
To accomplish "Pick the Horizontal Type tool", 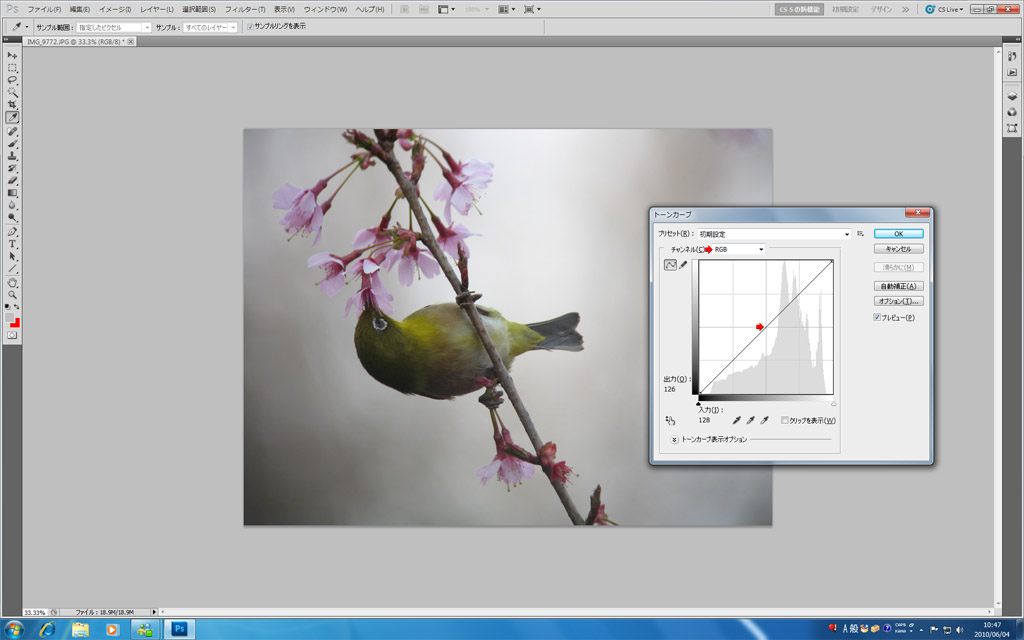I will click(x=13, y=244).
